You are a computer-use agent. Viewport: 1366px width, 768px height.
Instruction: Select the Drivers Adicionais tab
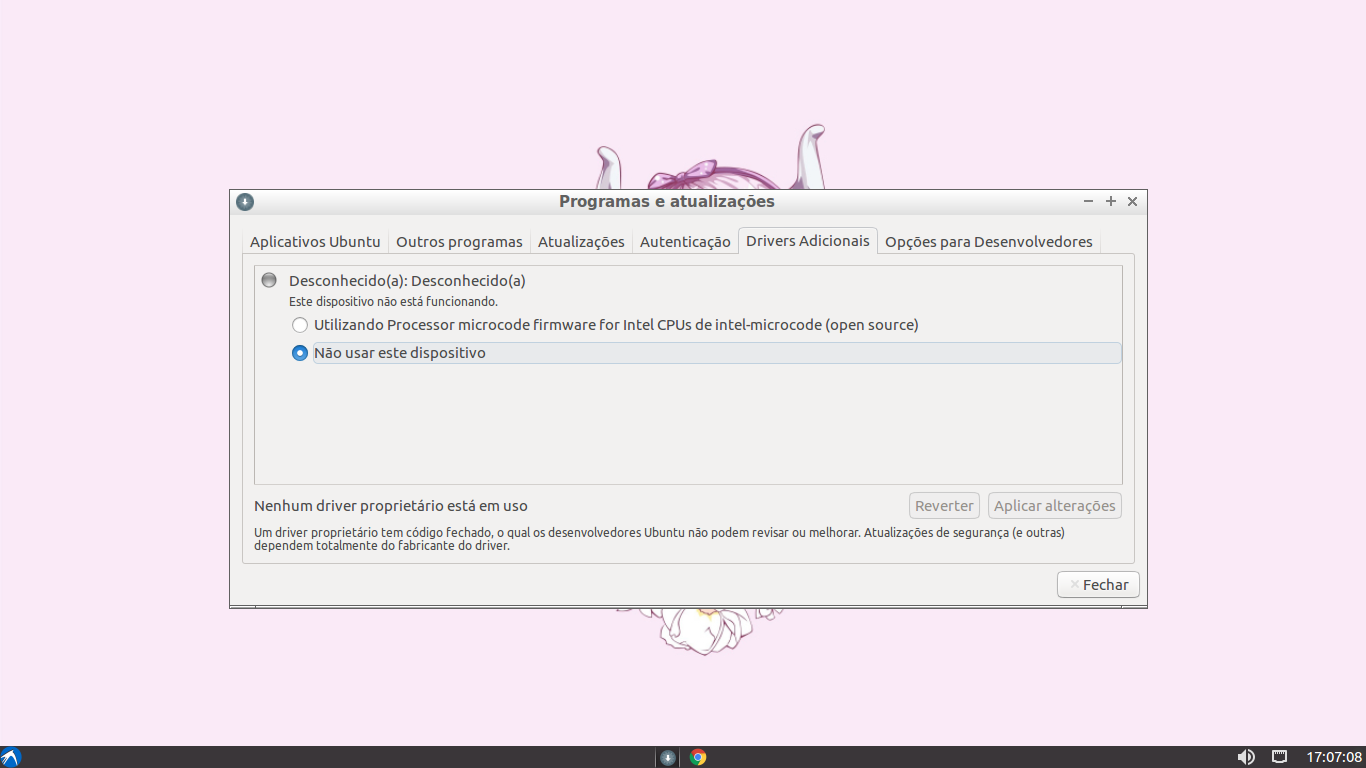click(808, 241)
